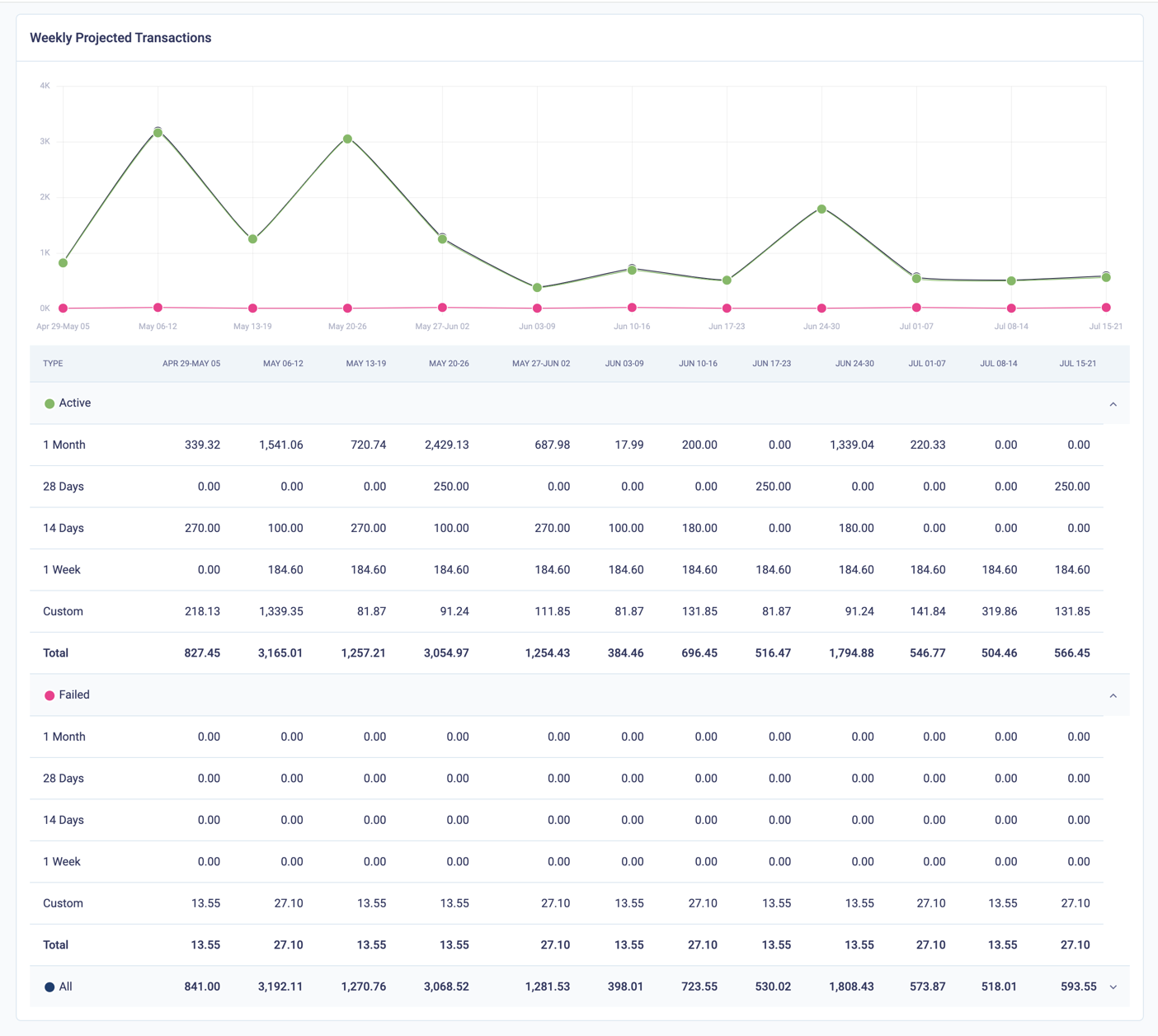Select green chart point for Jun 24-30

point(821,209)
